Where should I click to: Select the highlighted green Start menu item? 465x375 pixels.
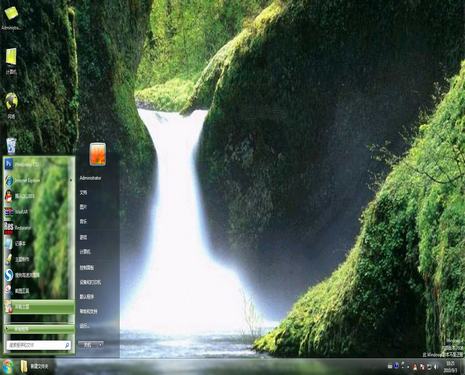(39, 307)
